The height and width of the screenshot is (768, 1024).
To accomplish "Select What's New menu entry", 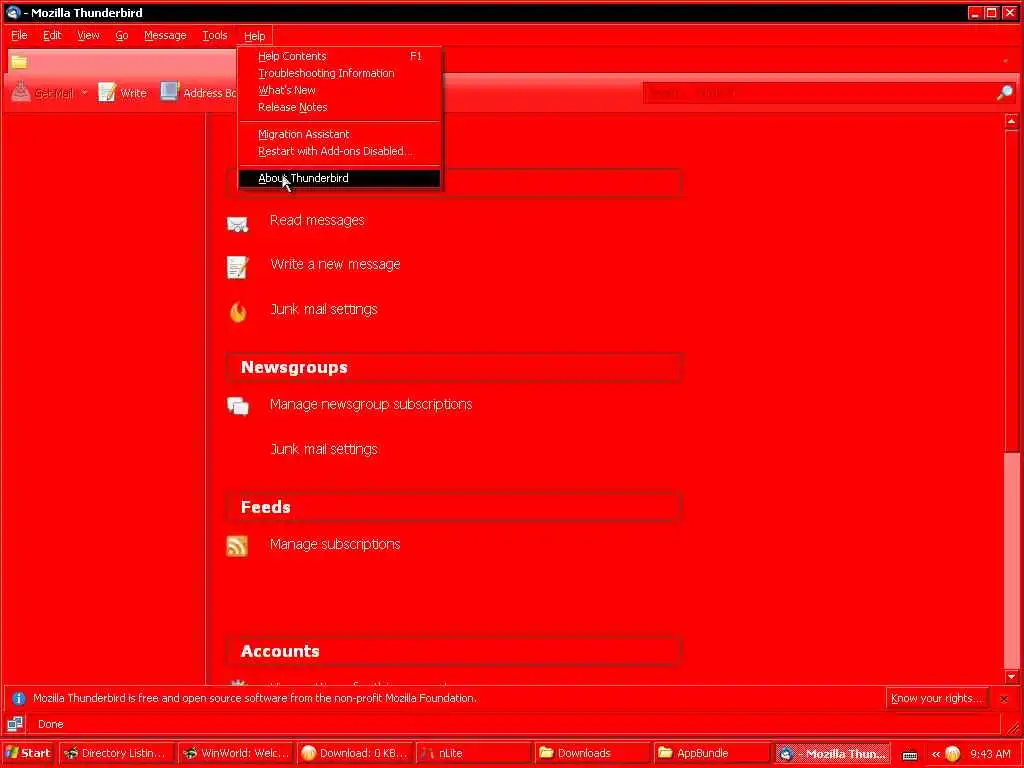I will (x=340, y=90).
